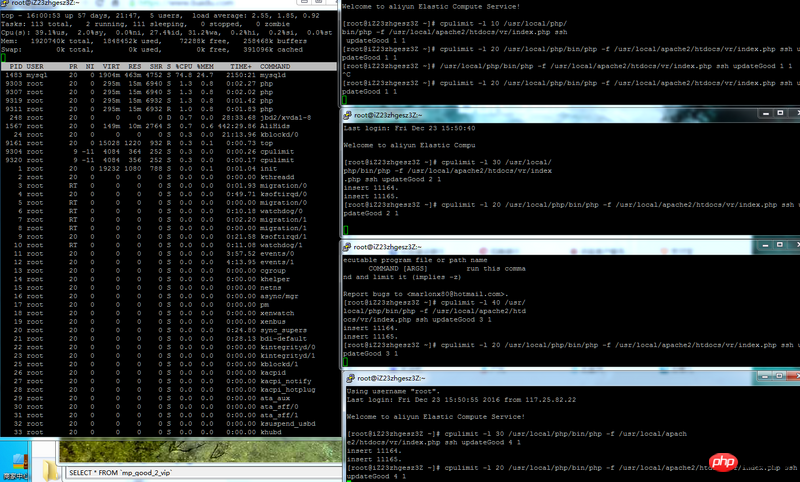Open PuTTY icon menu of 'Using username root' window
This screenshot has height=482, width=800.
point(351,378)
